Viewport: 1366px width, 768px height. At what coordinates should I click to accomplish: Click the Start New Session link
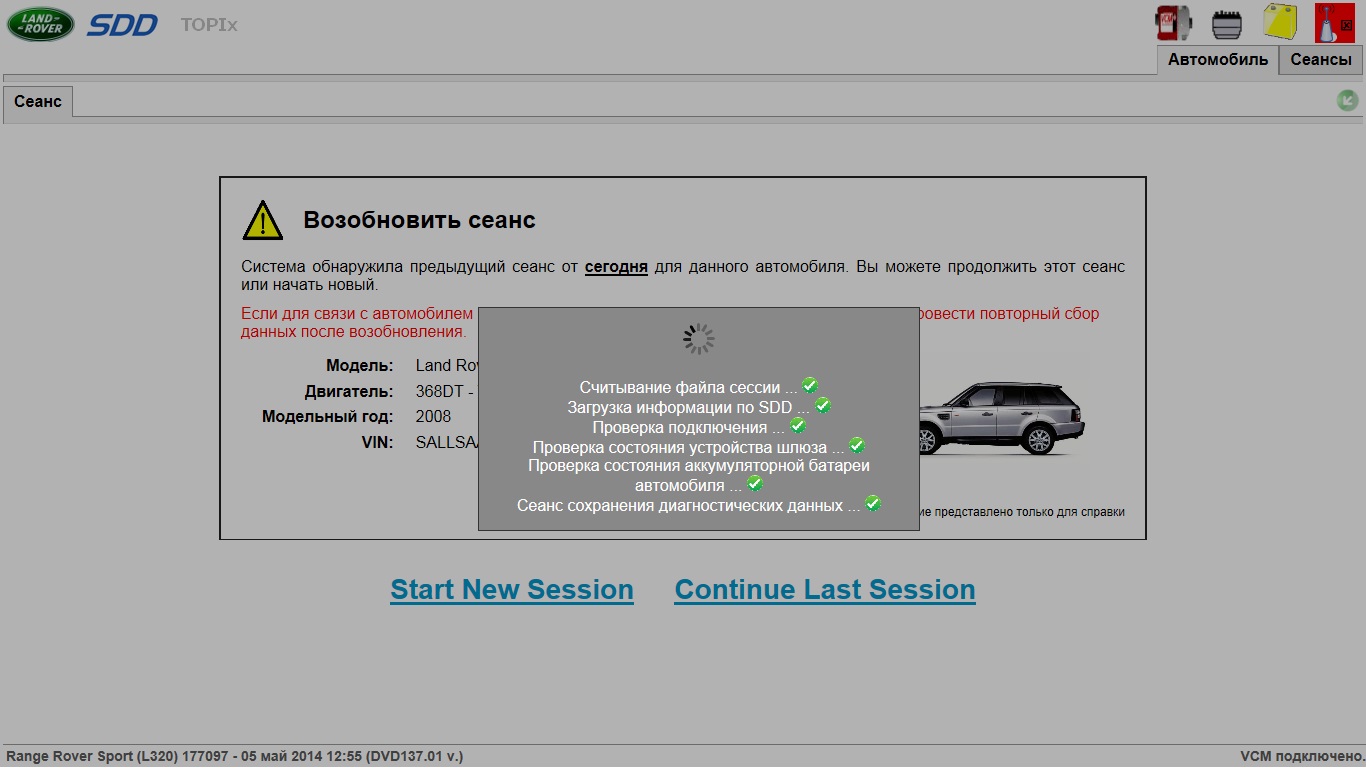[x=512, y=590]
